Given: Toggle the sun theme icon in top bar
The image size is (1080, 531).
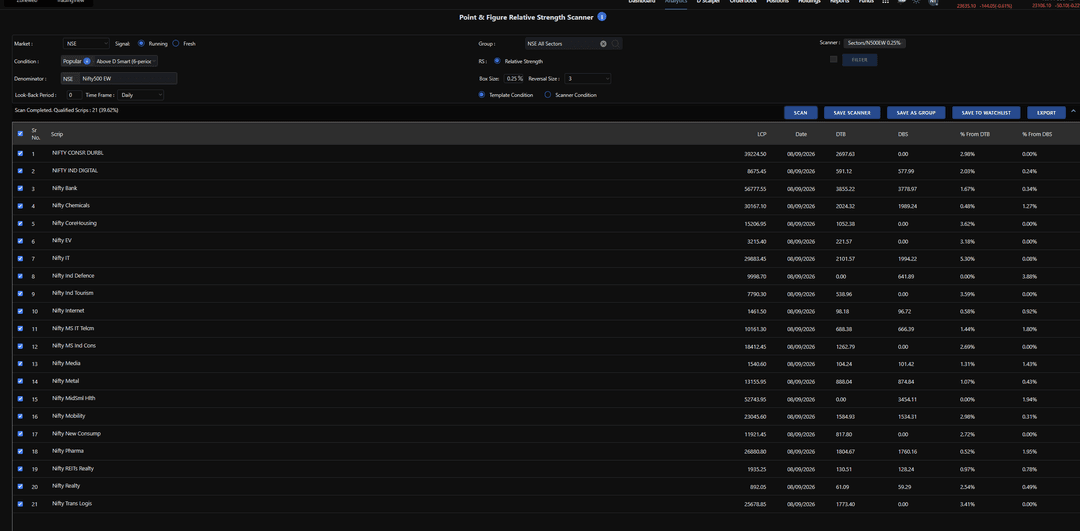Looking at the screenshot, I should [916, 2].
